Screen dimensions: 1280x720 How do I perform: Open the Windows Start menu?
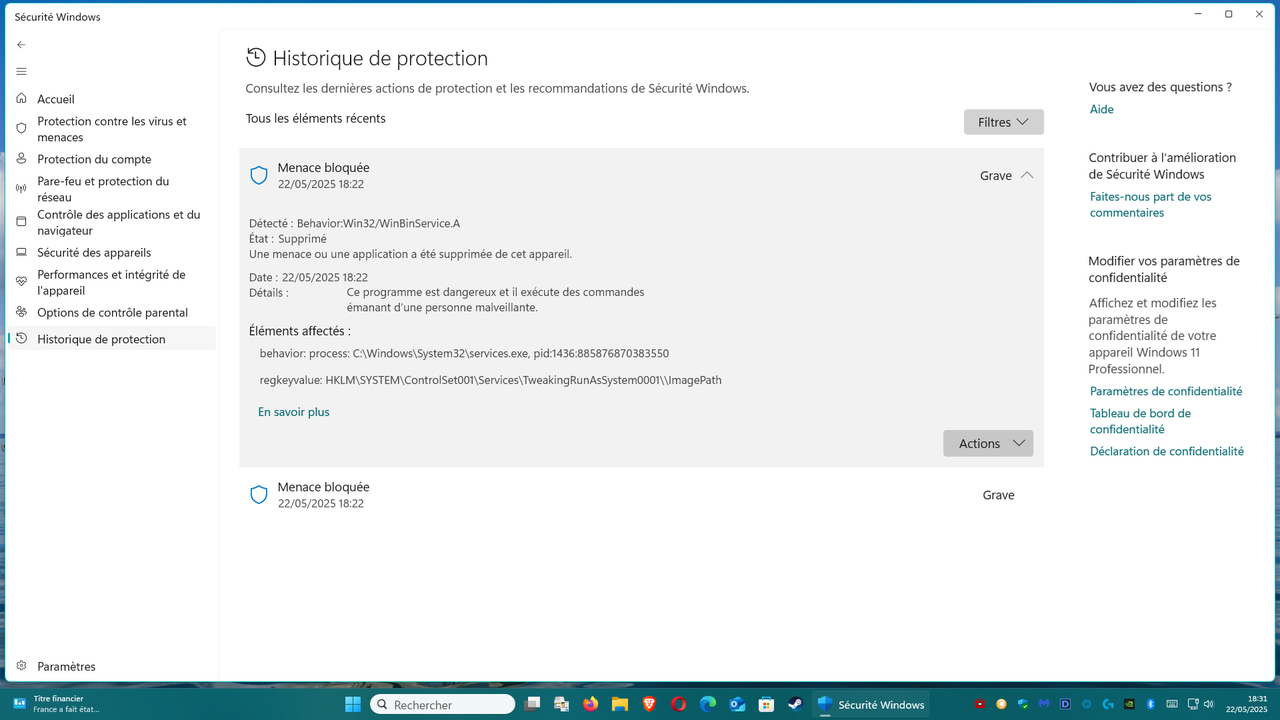(x=353, y=704)
